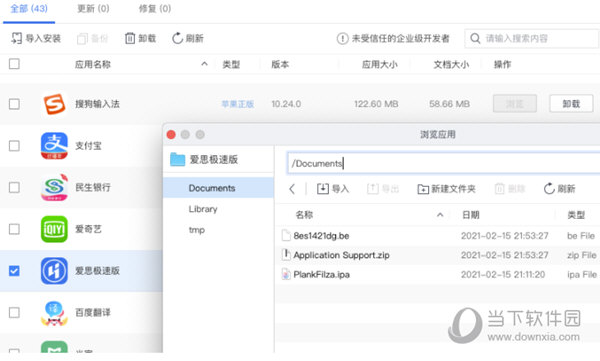The image size is (600, 361).
Task: Switch to the 全部 (43) tab
Action: (x=29, y=8)
